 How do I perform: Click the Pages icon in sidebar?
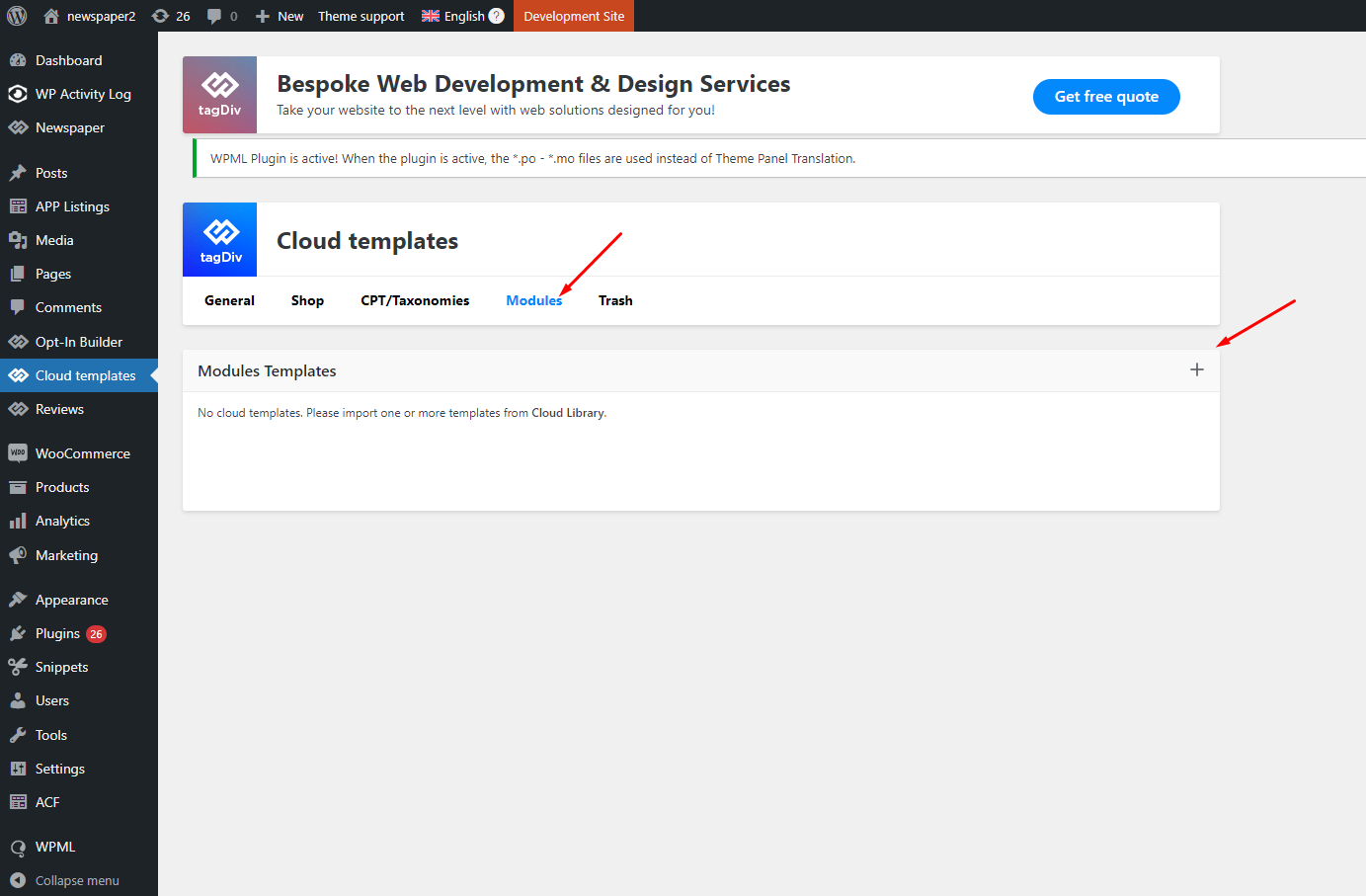click(x=18, y=274)
